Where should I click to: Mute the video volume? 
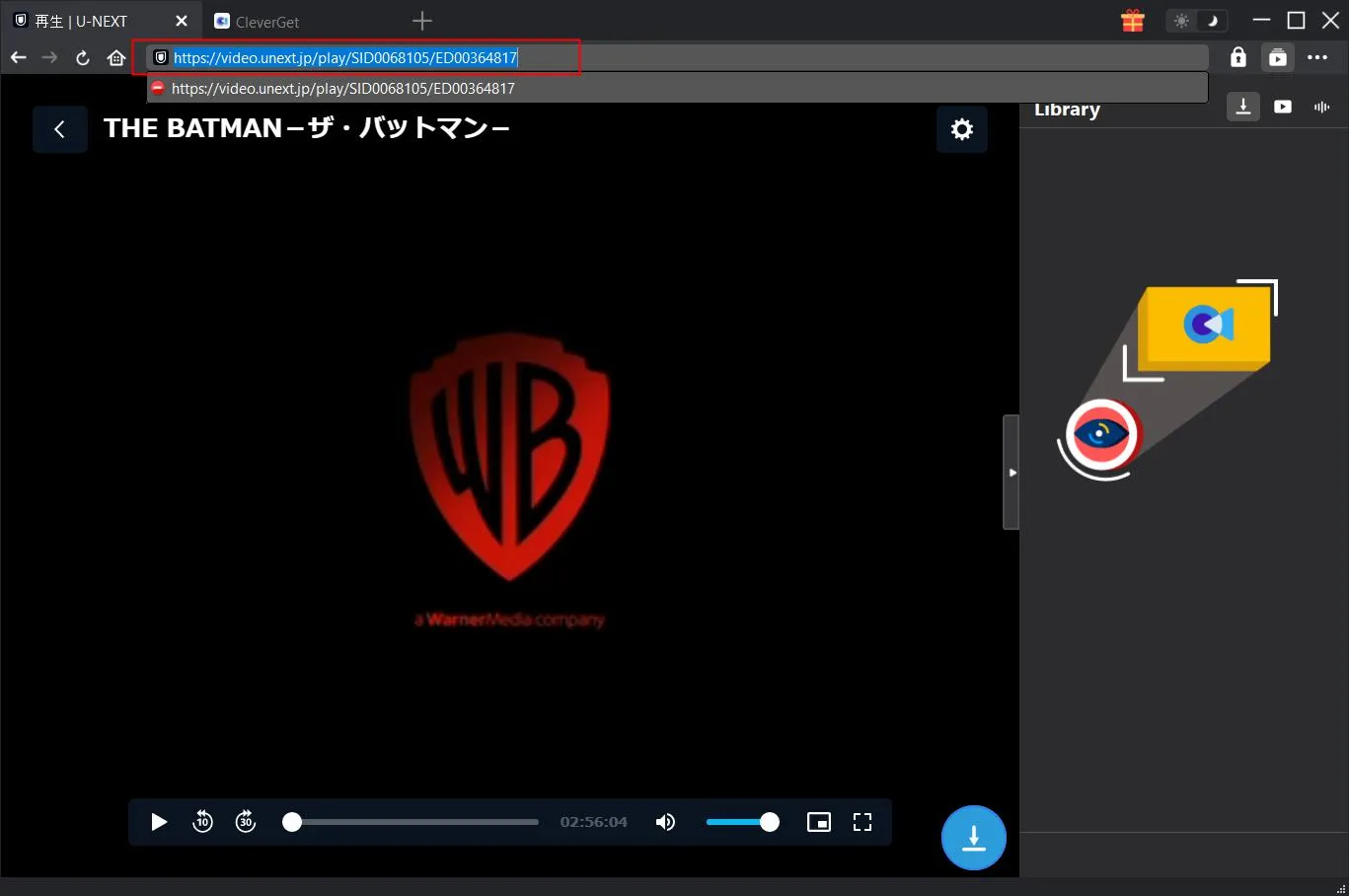coord(666,822)
